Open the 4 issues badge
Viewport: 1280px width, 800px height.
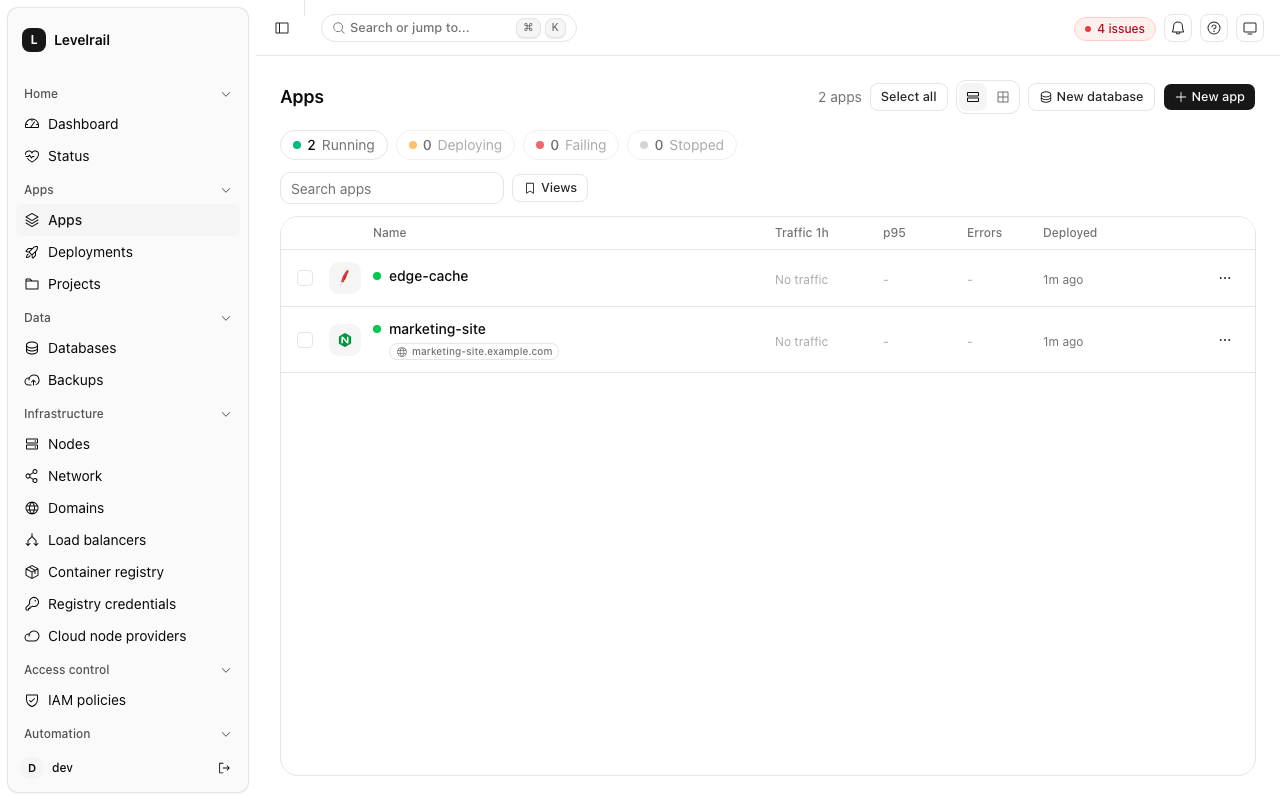pyautogui.click(x=1115, y=29)
